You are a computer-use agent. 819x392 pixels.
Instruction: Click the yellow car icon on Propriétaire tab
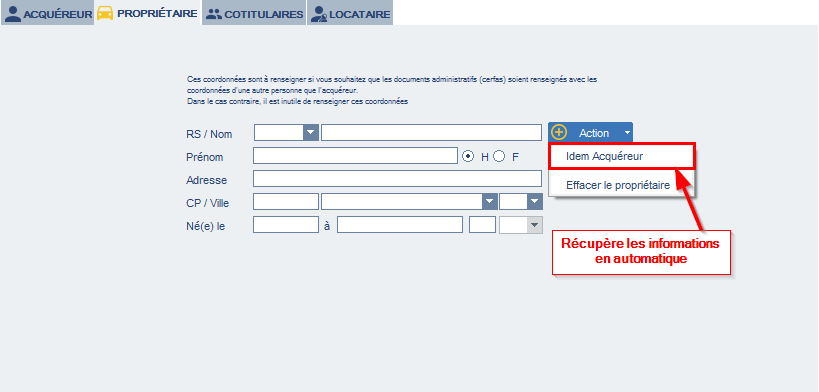(105, 13)
